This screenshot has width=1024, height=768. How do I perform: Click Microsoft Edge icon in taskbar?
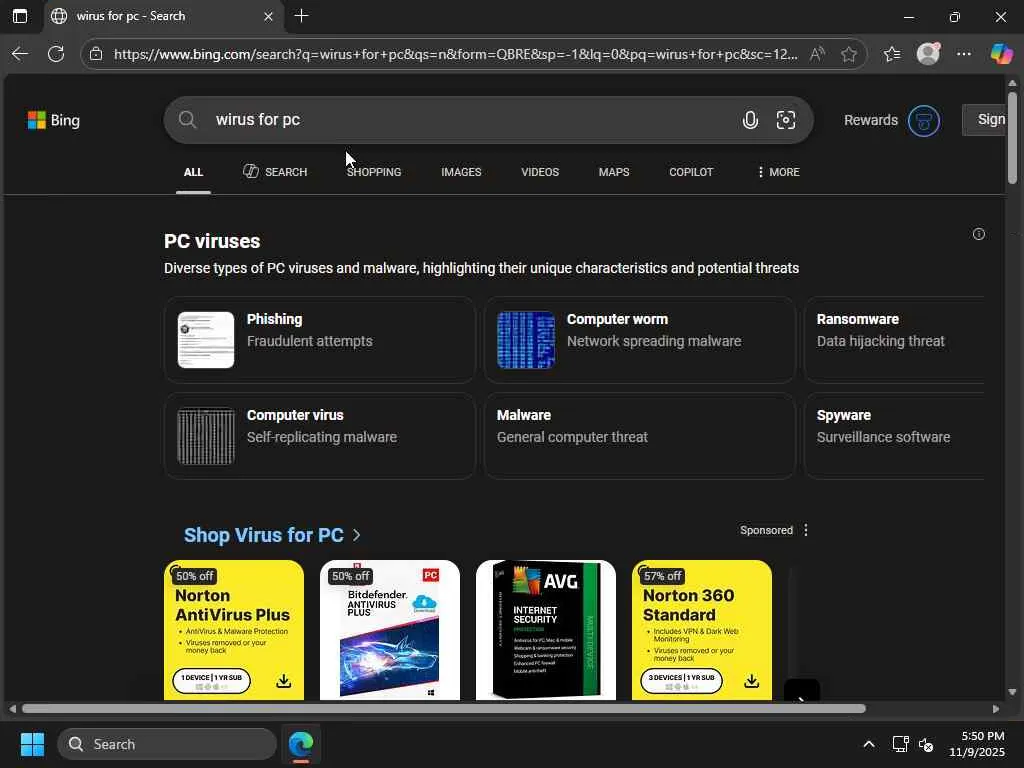coord(301,744)
